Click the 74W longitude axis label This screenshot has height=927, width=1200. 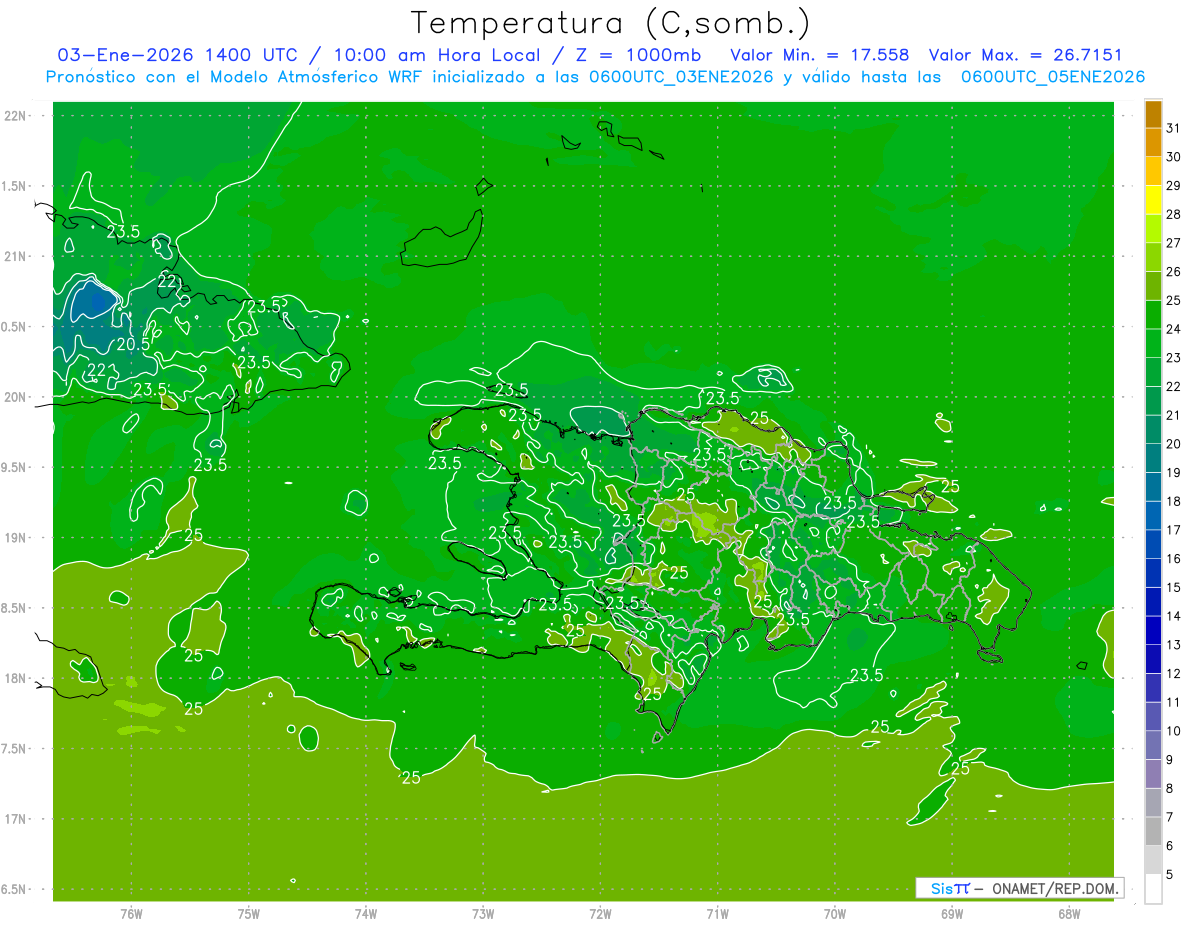366,913
